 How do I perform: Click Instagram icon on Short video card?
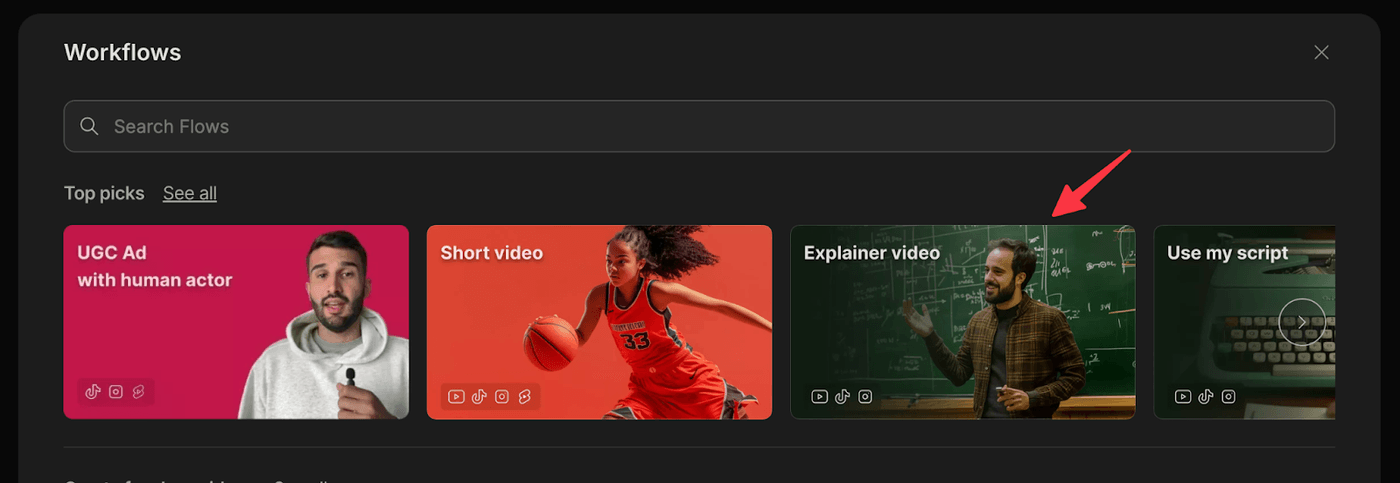pos(502,397)
